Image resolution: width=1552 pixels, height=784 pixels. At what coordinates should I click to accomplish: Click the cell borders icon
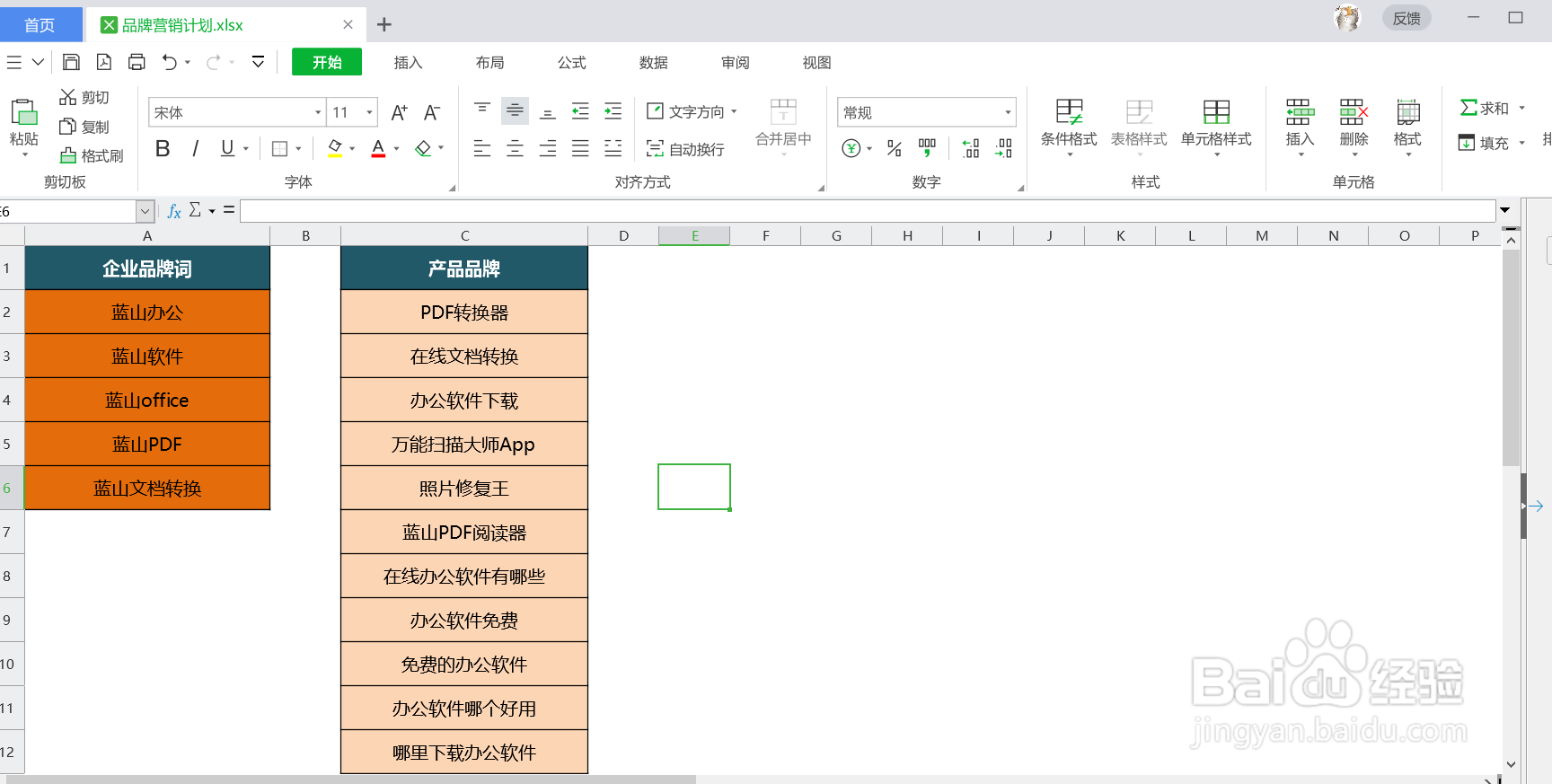pos(280,148)
